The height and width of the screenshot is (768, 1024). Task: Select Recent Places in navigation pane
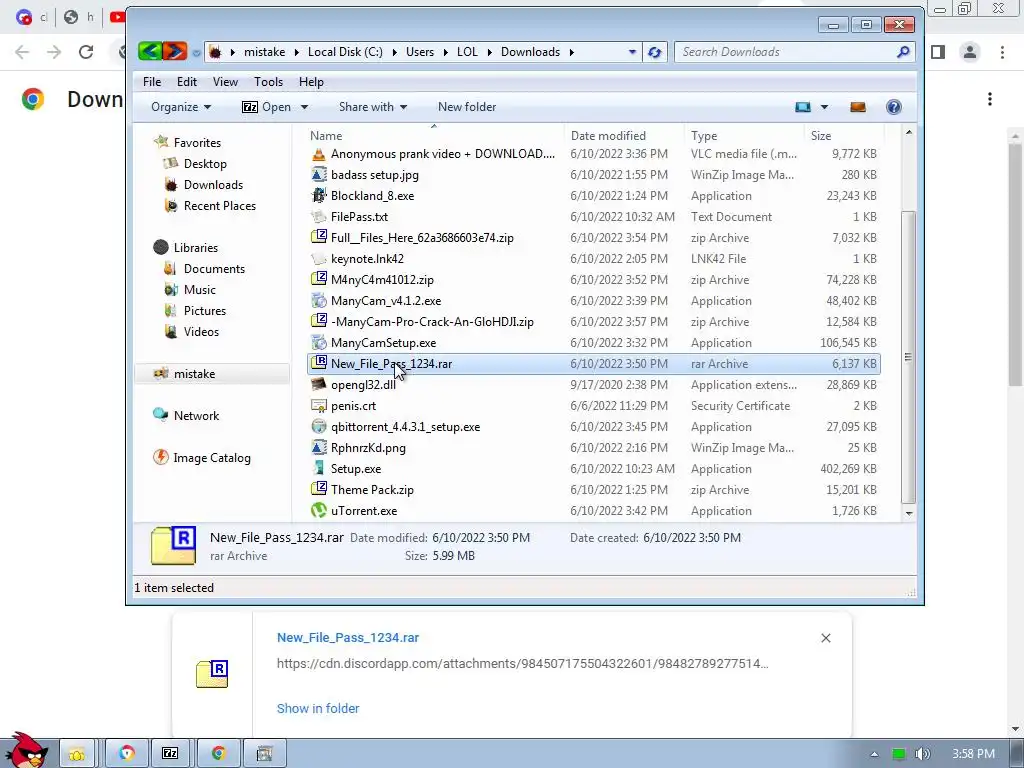(x=219, y=206)
